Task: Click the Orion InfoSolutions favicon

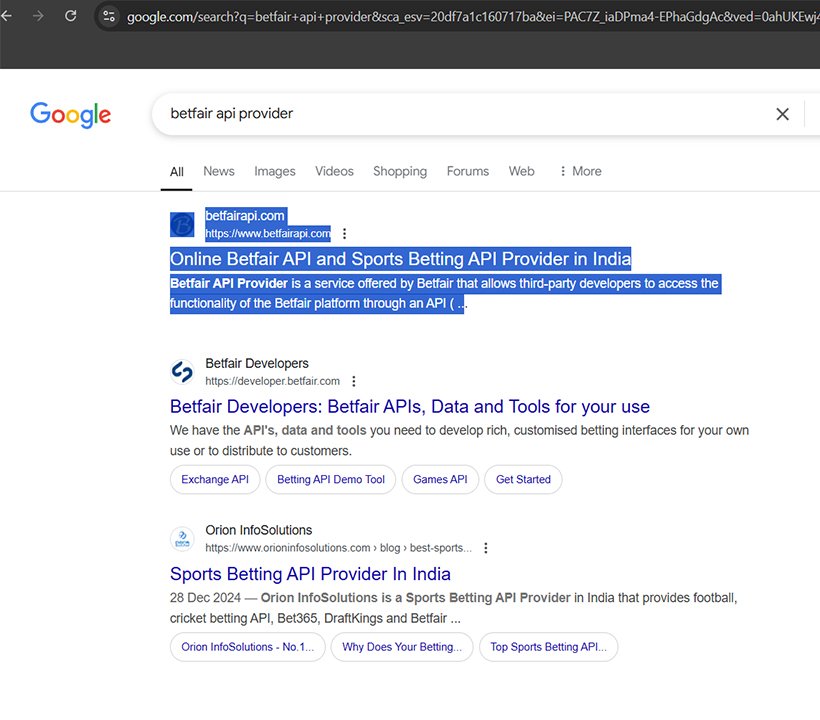Action: 182,539
